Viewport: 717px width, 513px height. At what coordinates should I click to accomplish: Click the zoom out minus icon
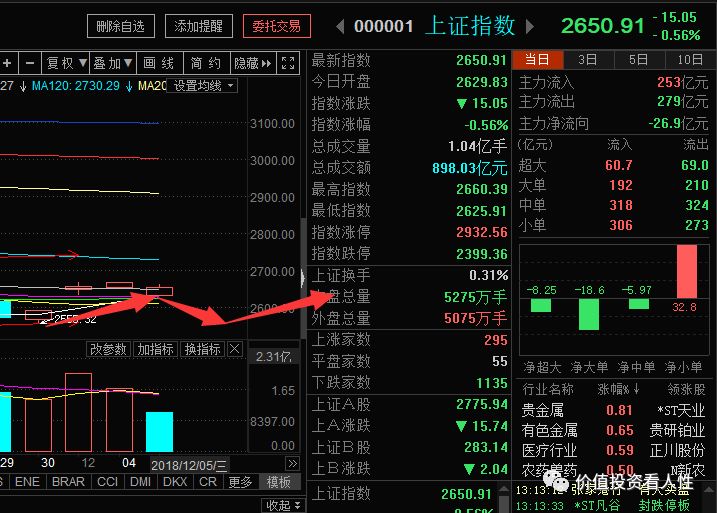[30, 63]
